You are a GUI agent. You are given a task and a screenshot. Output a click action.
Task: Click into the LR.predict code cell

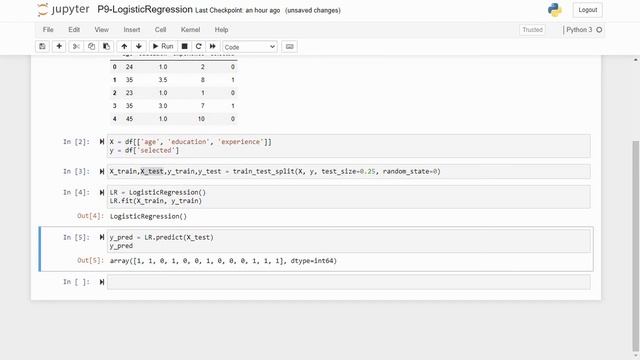(349, 242)
